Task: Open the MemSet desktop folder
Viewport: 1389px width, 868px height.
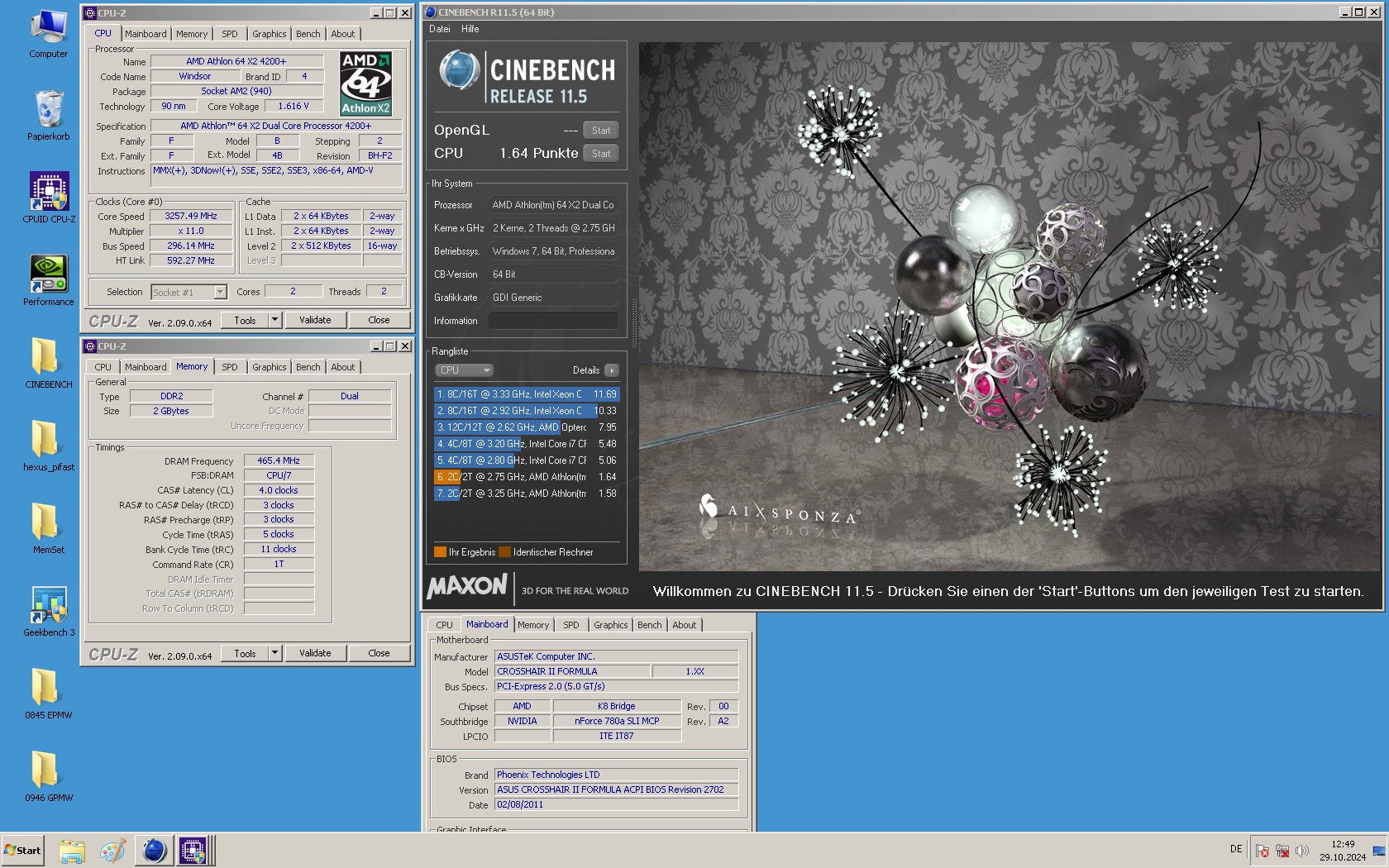Action: coord(48,529)
